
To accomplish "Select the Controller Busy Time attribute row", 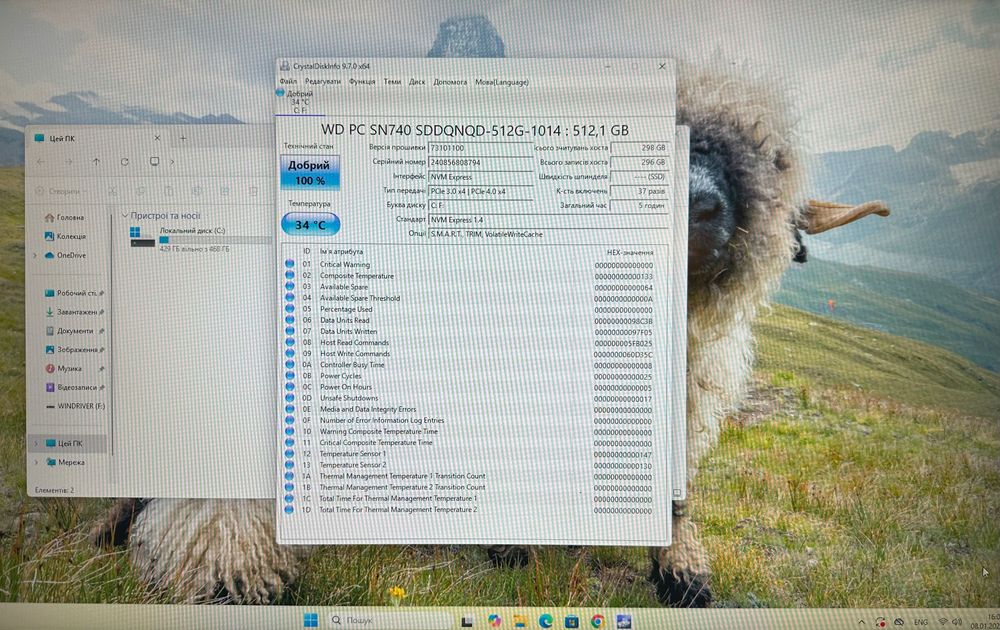I will 472,365.
